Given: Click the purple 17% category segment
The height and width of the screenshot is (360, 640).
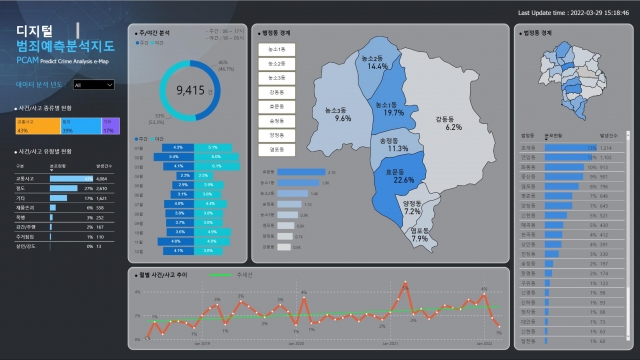Looking at the screenshot, I should 111,126.
